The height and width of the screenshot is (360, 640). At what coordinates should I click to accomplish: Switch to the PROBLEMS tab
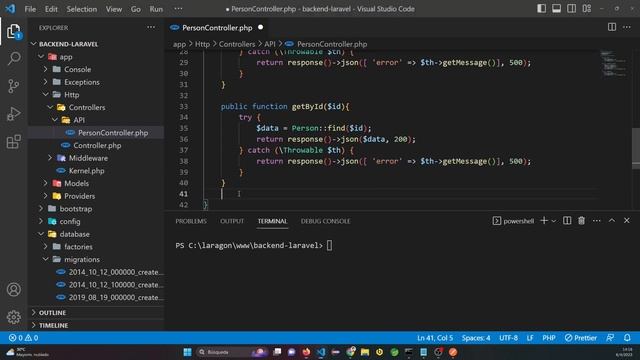[191, 221]
